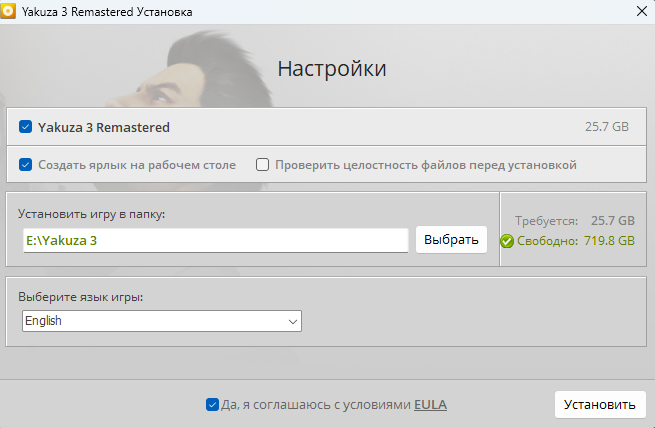Open the EULA link
Screen dimensions: 655x428
(x=430, y=405)
